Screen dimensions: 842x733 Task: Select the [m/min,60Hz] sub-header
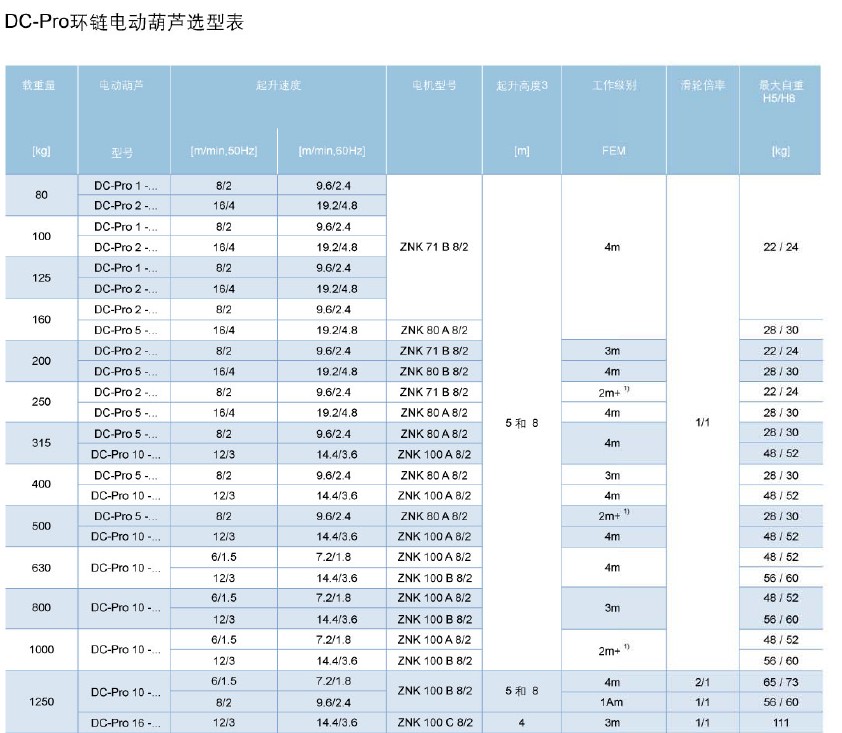[331, 151]
